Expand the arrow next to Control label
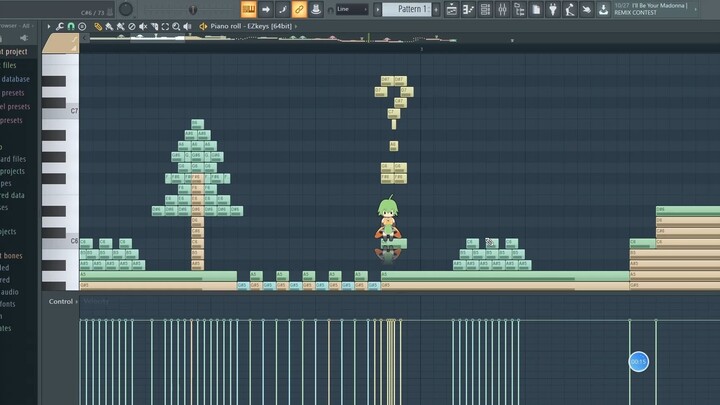The width and height of the screenshot is (720, 405). tap(76, 302)
